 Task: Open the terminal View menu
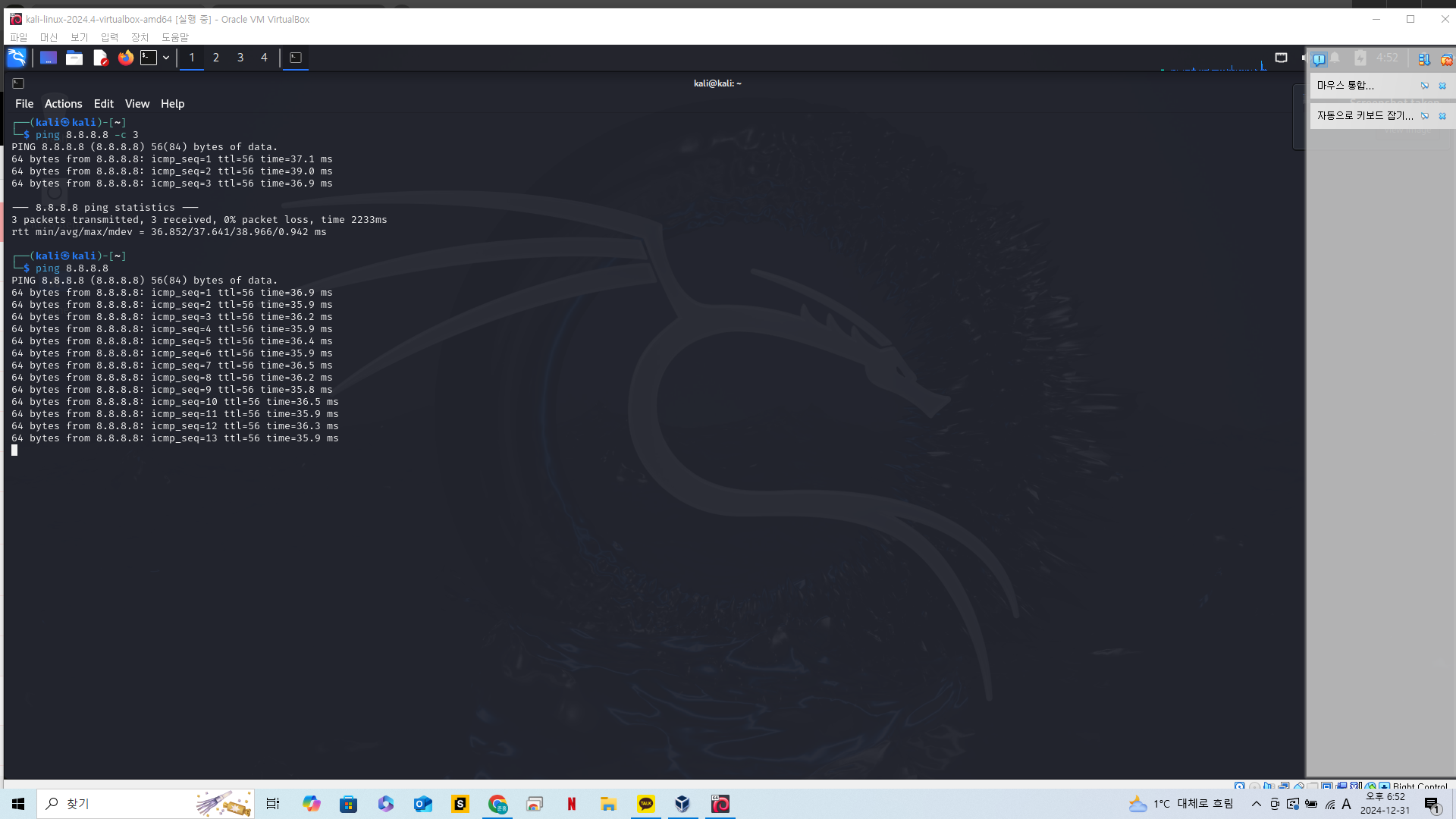tap(137, 104)
